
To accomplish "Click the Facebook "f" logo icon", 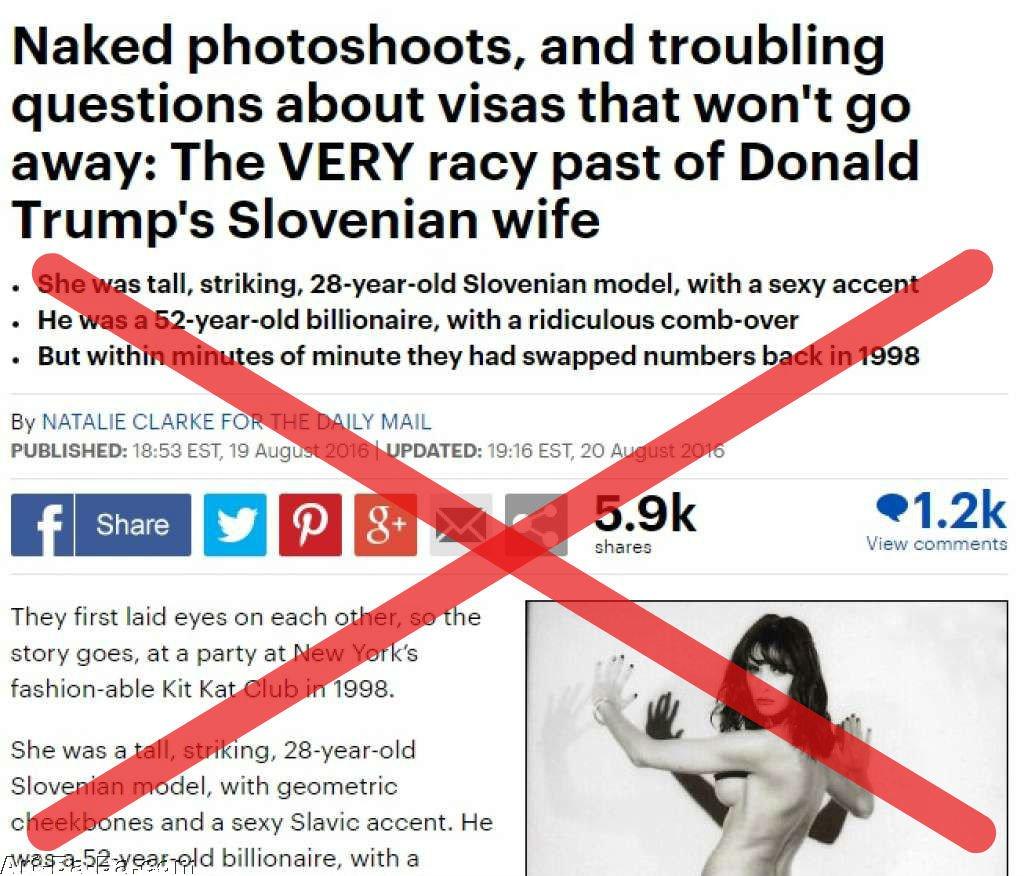I will point(42,525).
